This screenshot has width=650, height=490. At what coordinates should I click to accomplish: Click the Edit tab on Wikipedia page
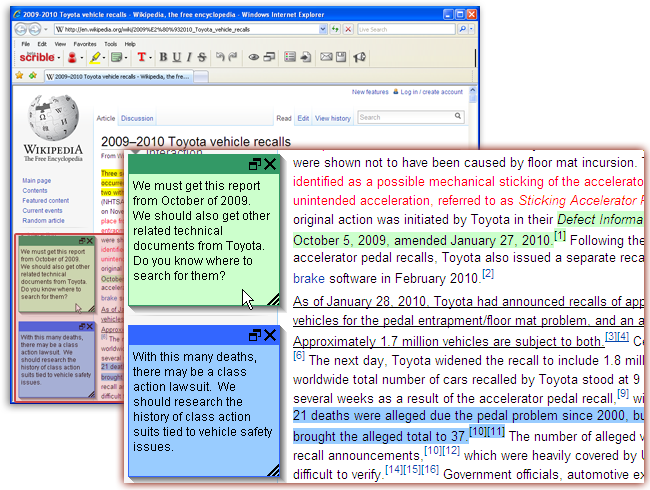(x=303, y=119)
